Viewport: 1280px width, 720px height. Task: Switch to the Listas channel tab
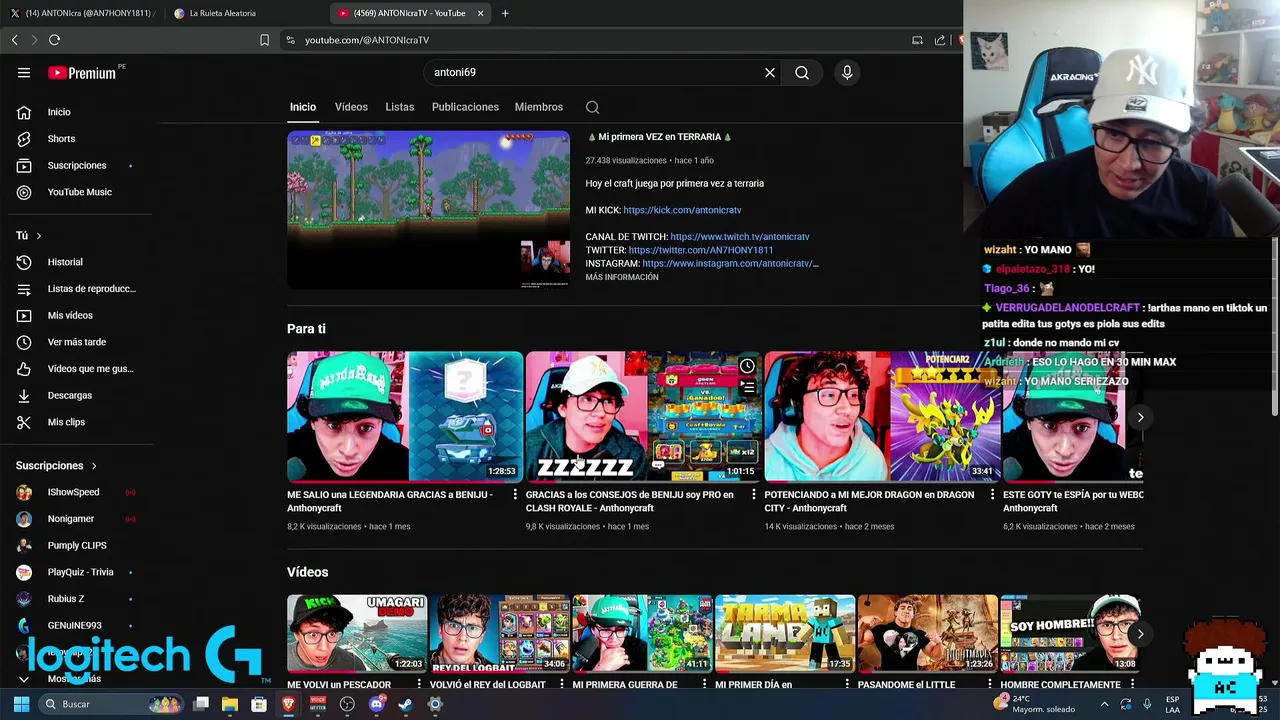tap(399, 107)
